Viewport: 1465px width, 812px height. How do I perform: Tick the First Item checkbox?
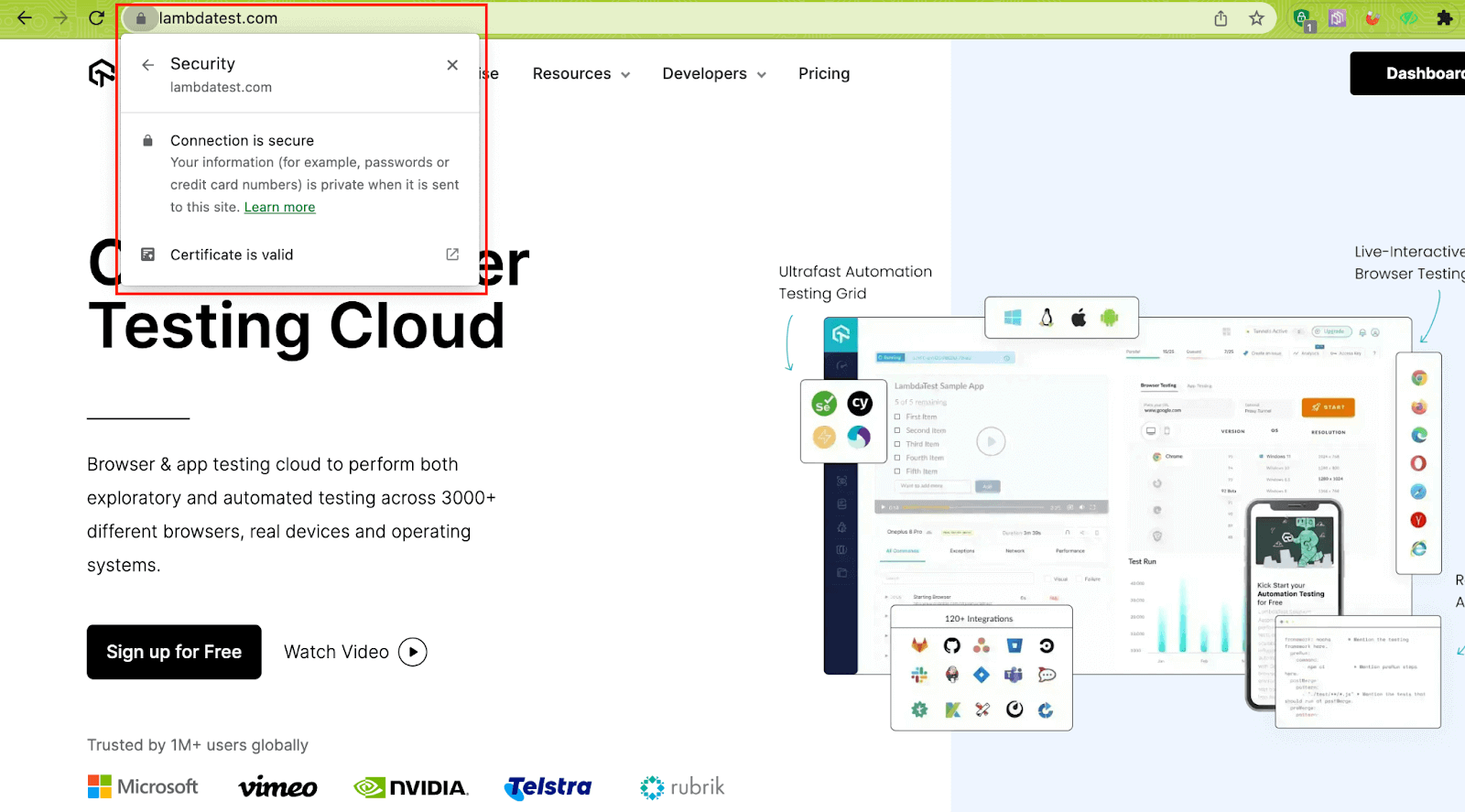898,417
